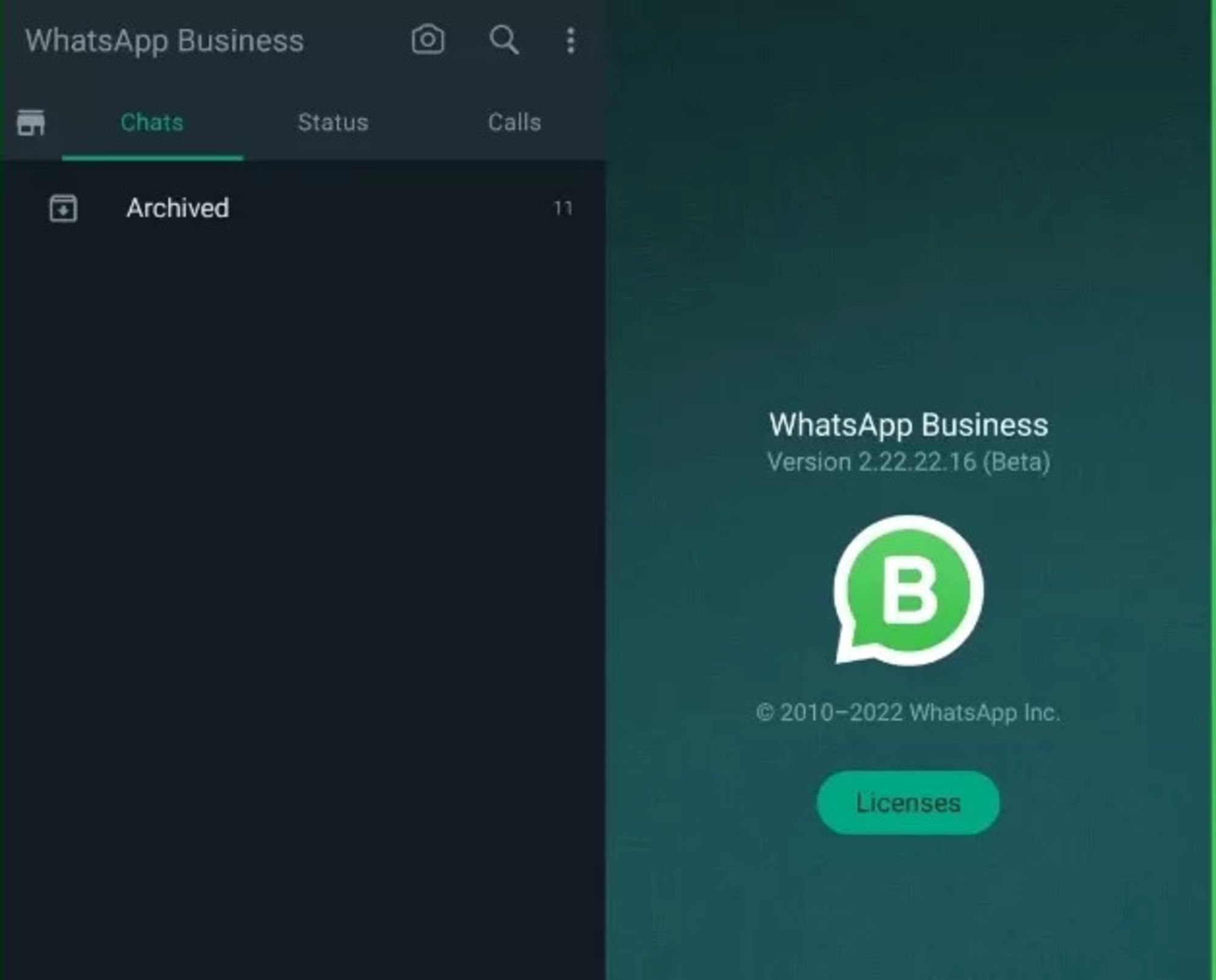This screenshot has height=980, width=1216.
Task: Switch to the Status tab
Action: point(333,121)
